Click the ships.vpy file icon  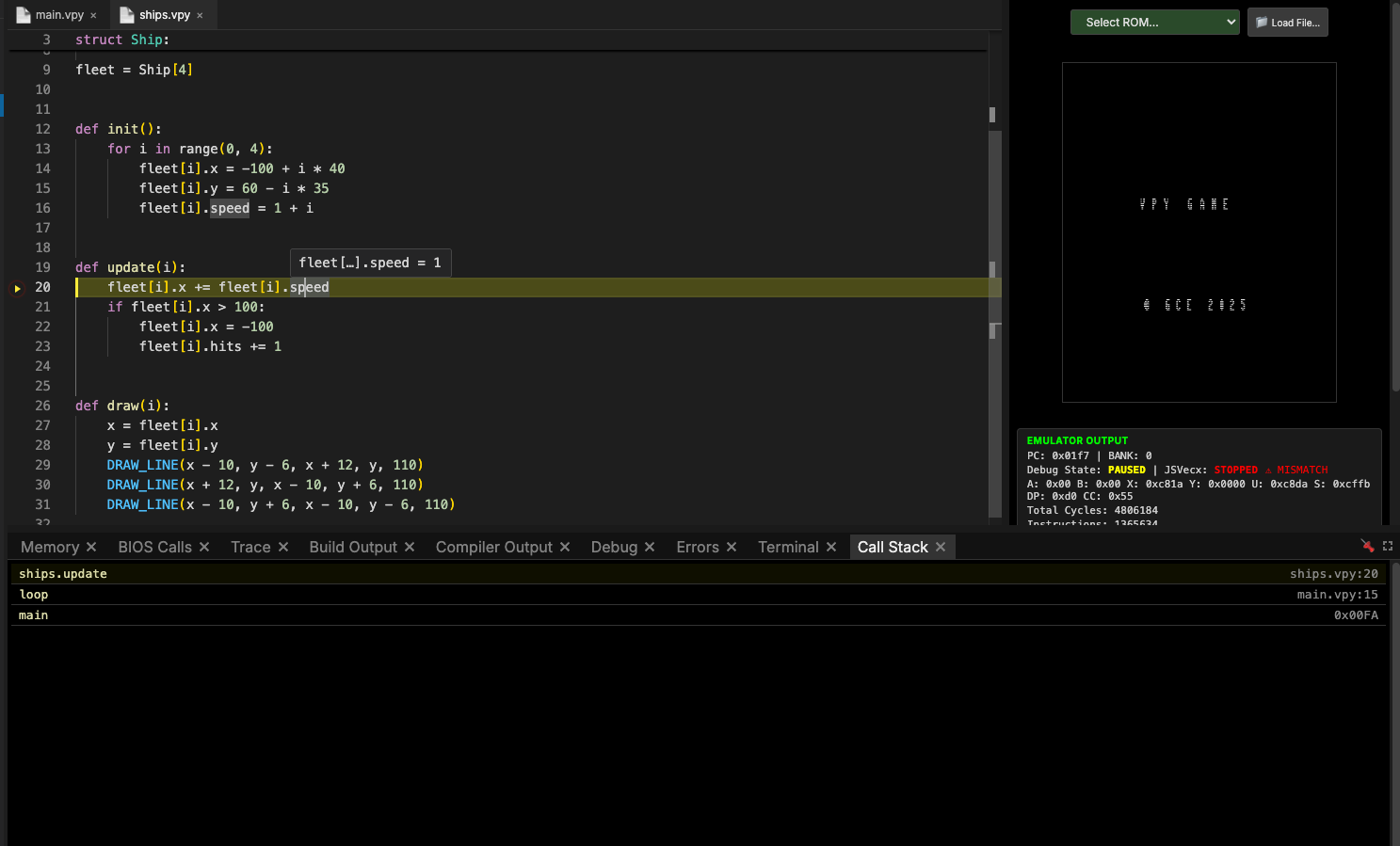tap(127, 15)
